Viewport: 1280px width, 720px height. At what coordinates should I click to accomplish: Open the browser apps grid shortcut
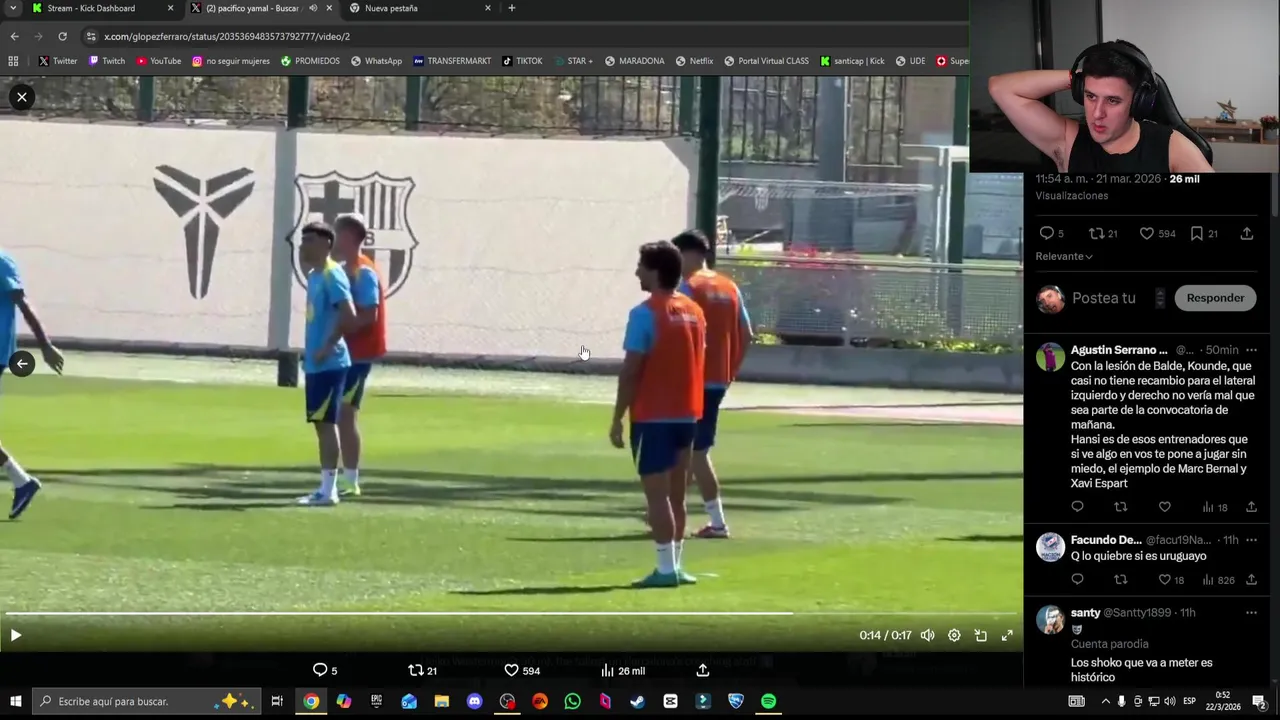click(13, 61)
